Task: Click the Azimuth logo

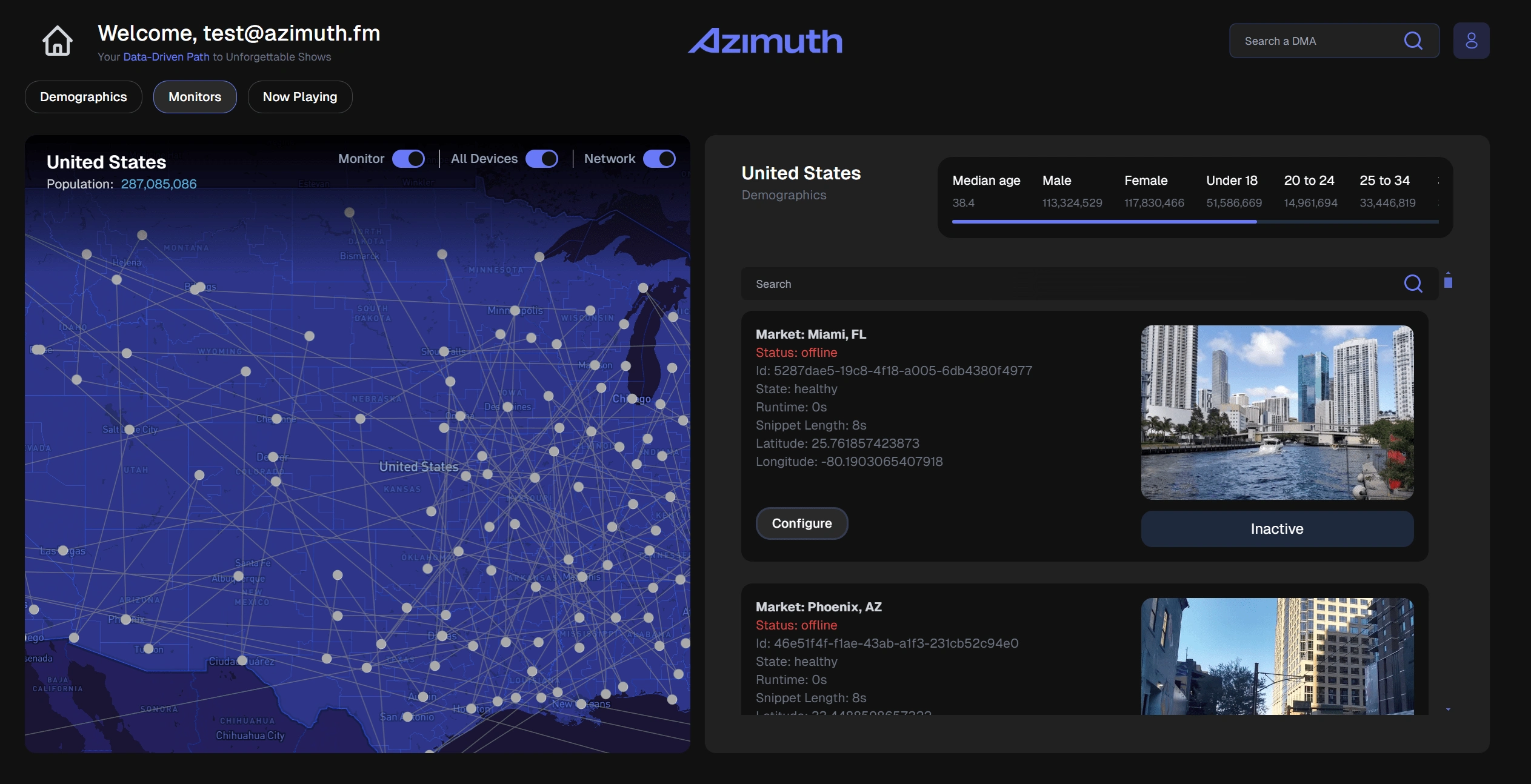Action: pos(765,41)
